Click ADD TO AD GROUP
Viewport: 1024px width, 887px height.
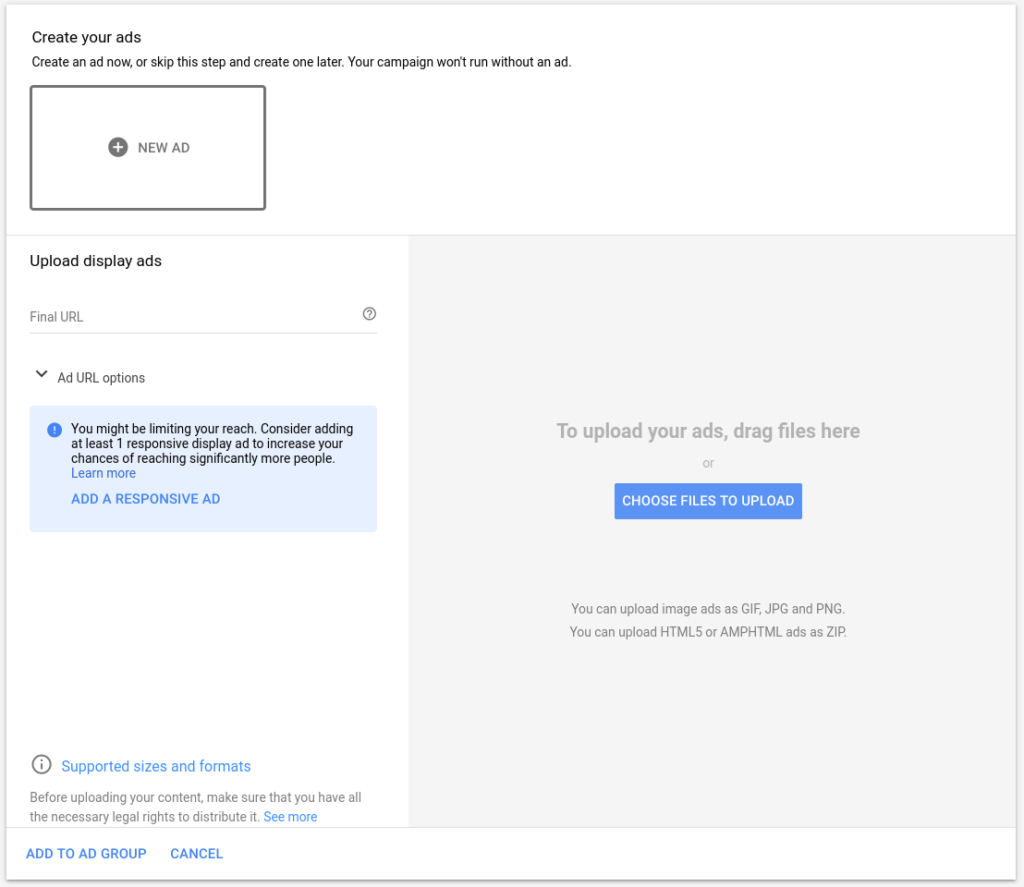pyautogui.click(x=86, y=854)
